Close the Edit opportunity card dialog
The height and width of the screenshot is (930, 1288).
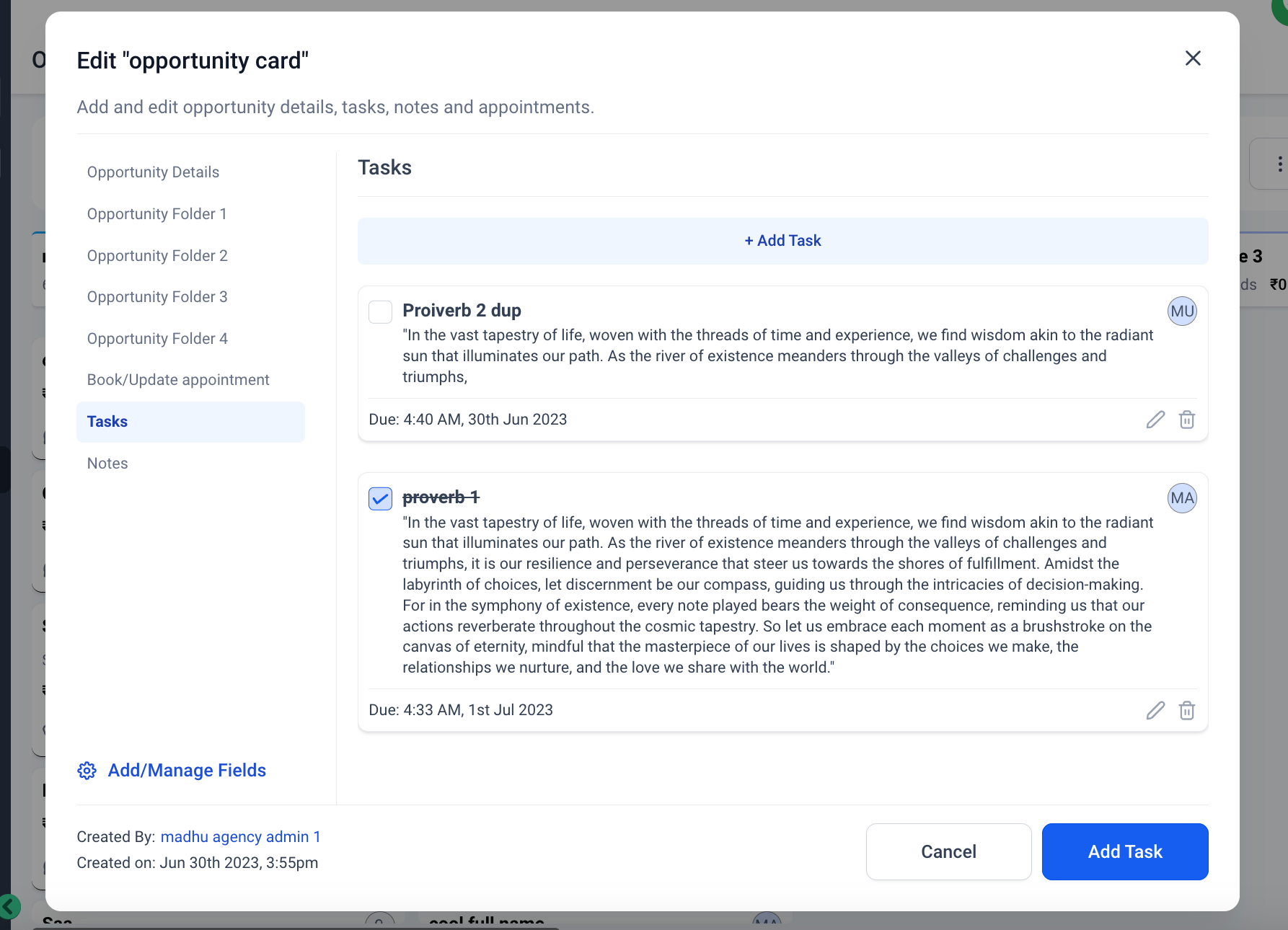click(1193, 58)
